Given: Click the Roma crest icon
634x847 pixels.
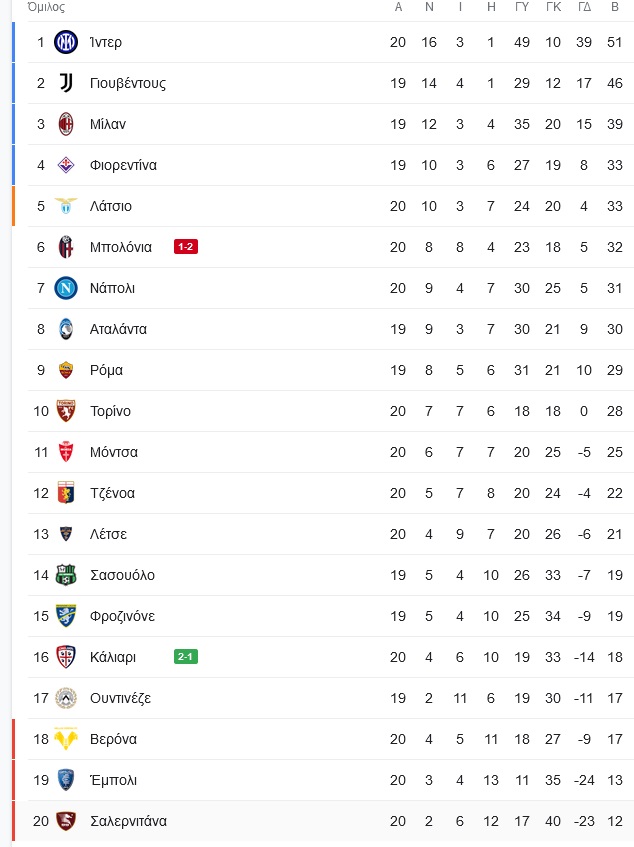Looking at the screenshot, I should (x=66, y=370).
